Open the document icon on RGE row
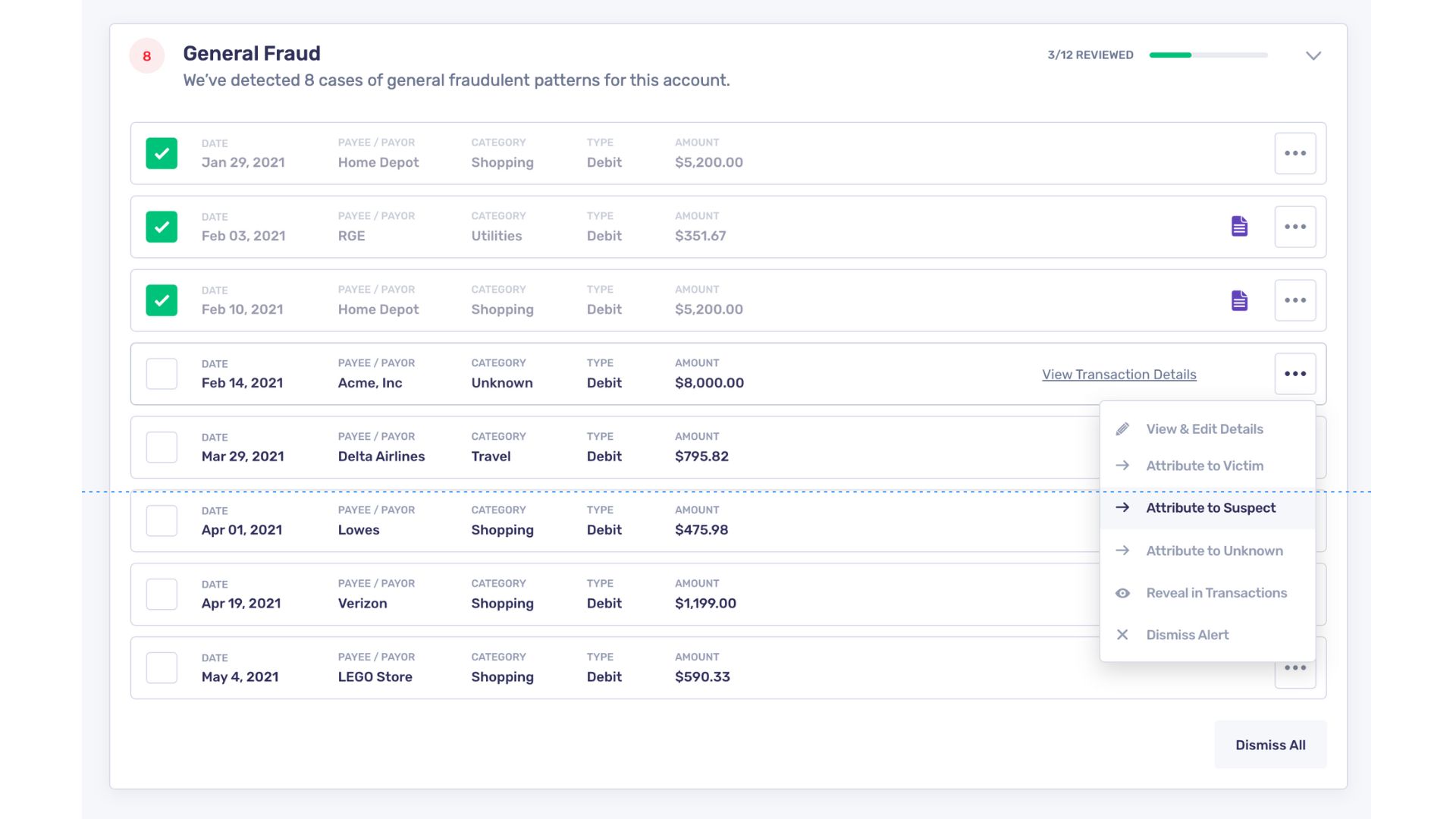Image resolution: width=1456 pixels, height=819 pixels. (1239, 227)
